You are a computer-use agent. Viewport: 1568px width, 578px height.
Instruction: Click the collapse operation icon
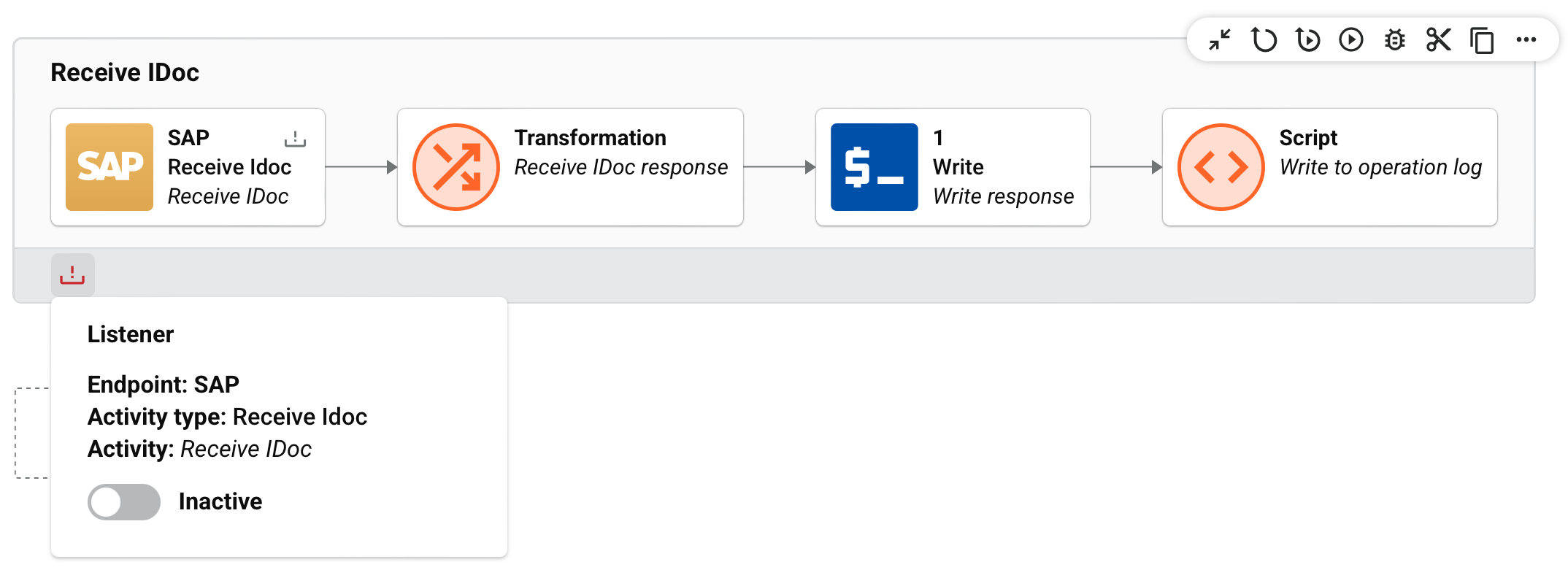1220,39
